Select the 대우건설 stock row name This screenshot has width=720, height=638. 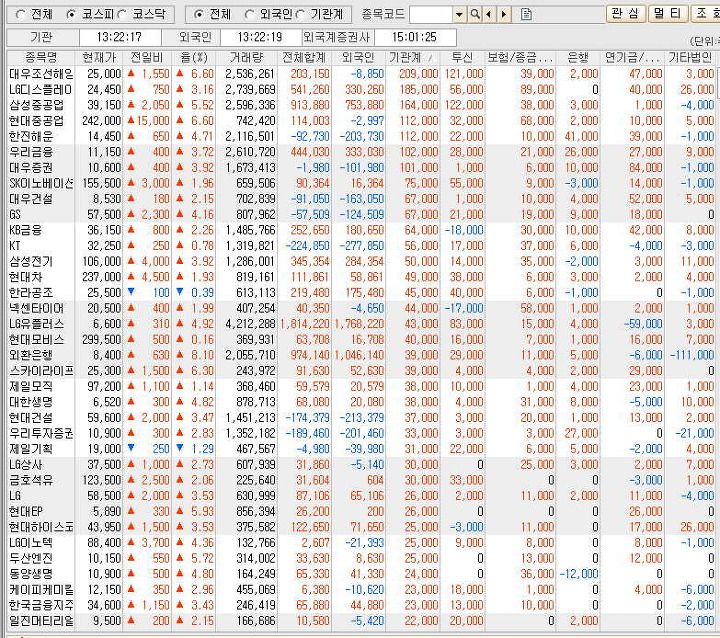tap(31, 199)
